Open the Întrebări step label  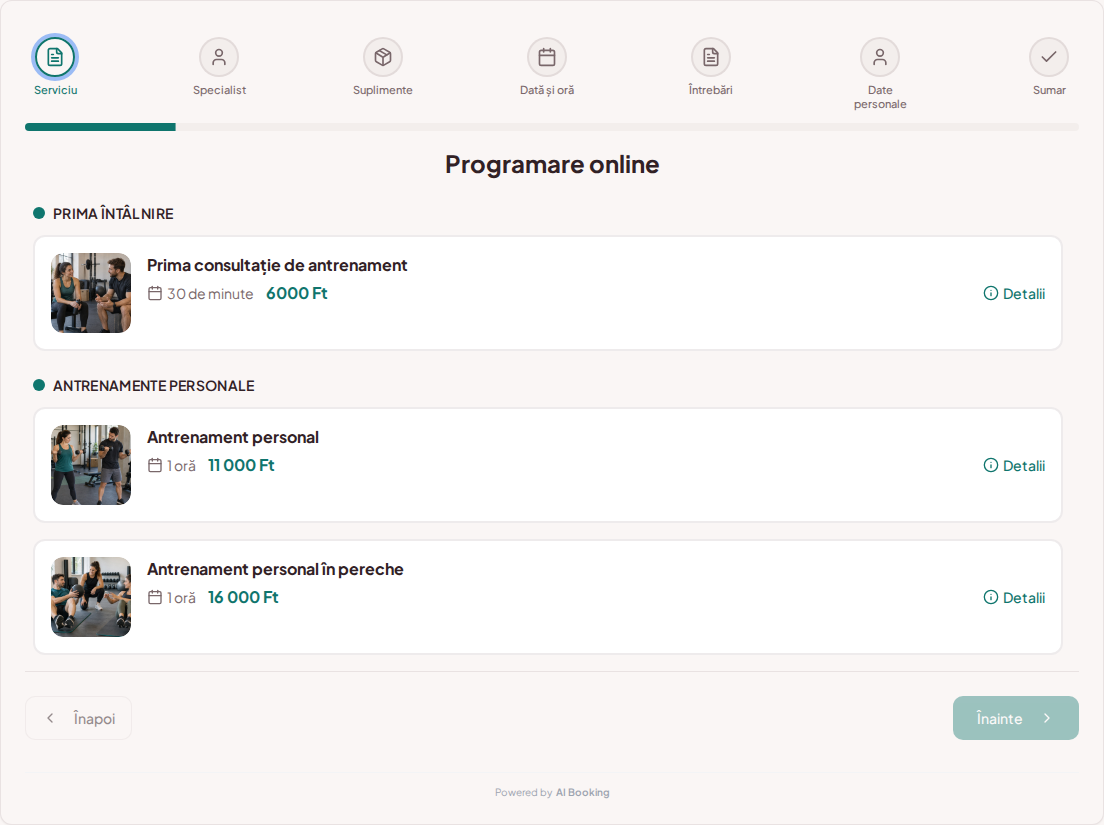[710, 90]
